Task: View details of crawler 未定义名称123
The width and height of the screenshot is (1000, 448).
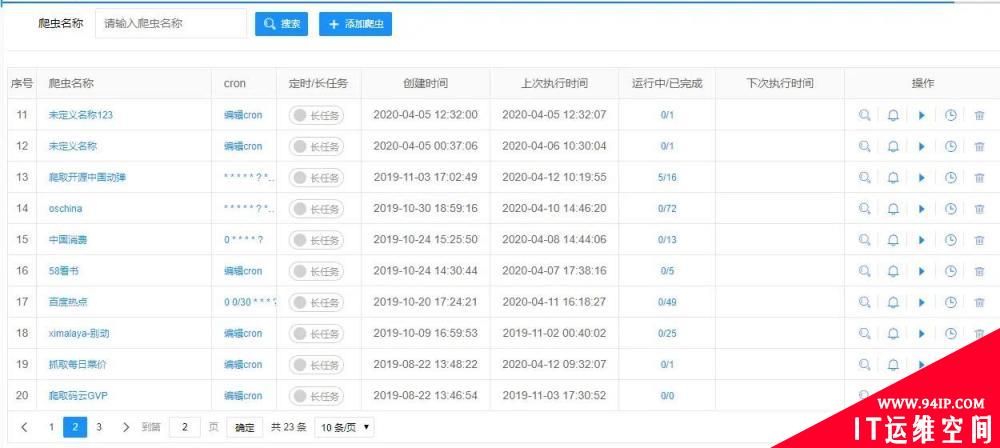Action: tap(864, 116)
